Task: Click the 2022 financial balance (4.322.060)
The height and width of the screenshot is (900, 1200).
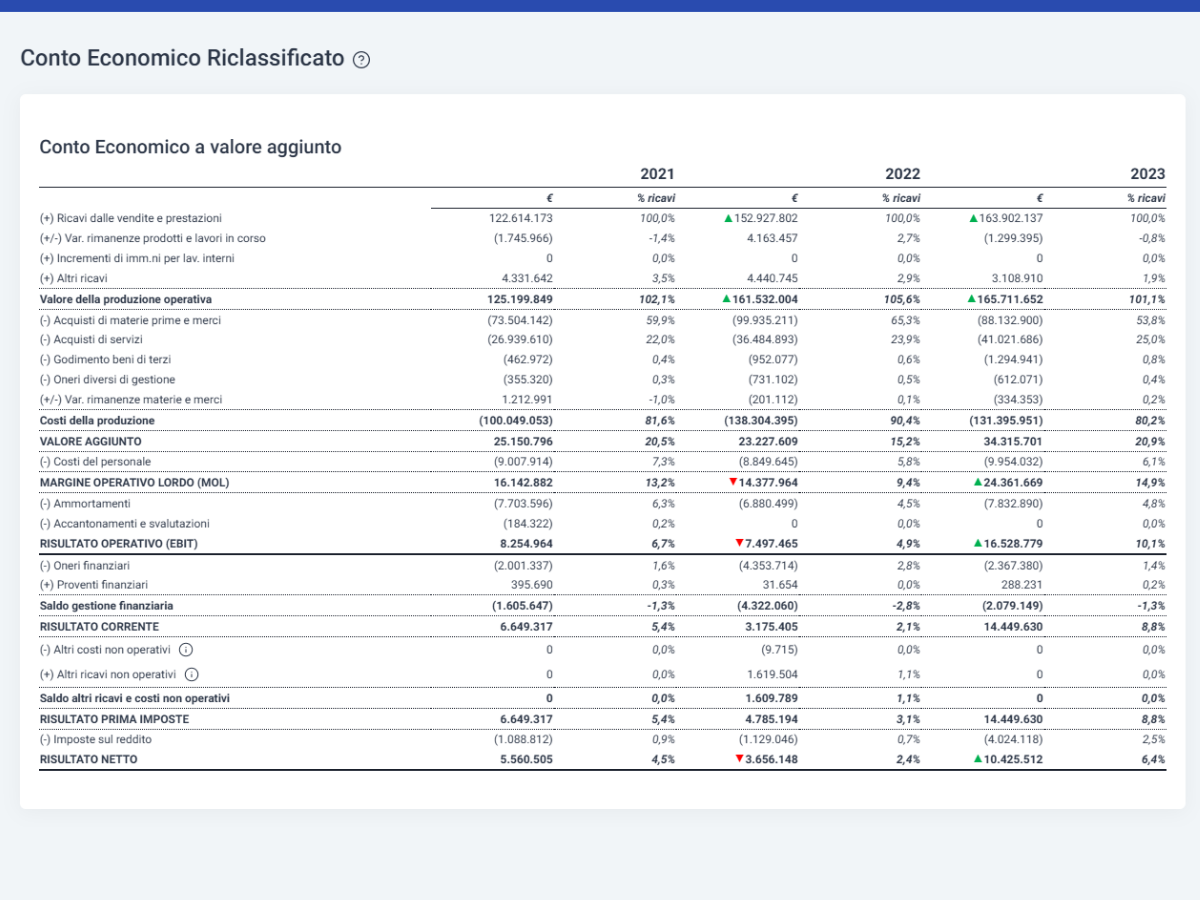Action: coord(767,606)
